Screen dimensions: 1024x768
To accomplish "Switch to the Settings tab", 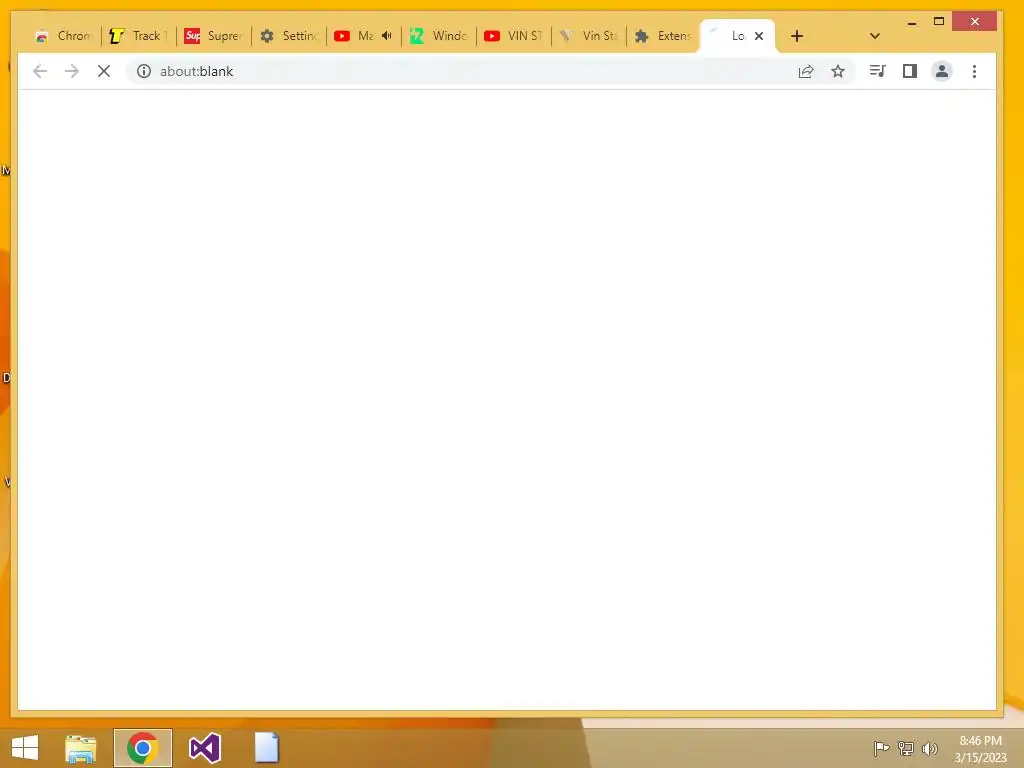I will (289, 36).
